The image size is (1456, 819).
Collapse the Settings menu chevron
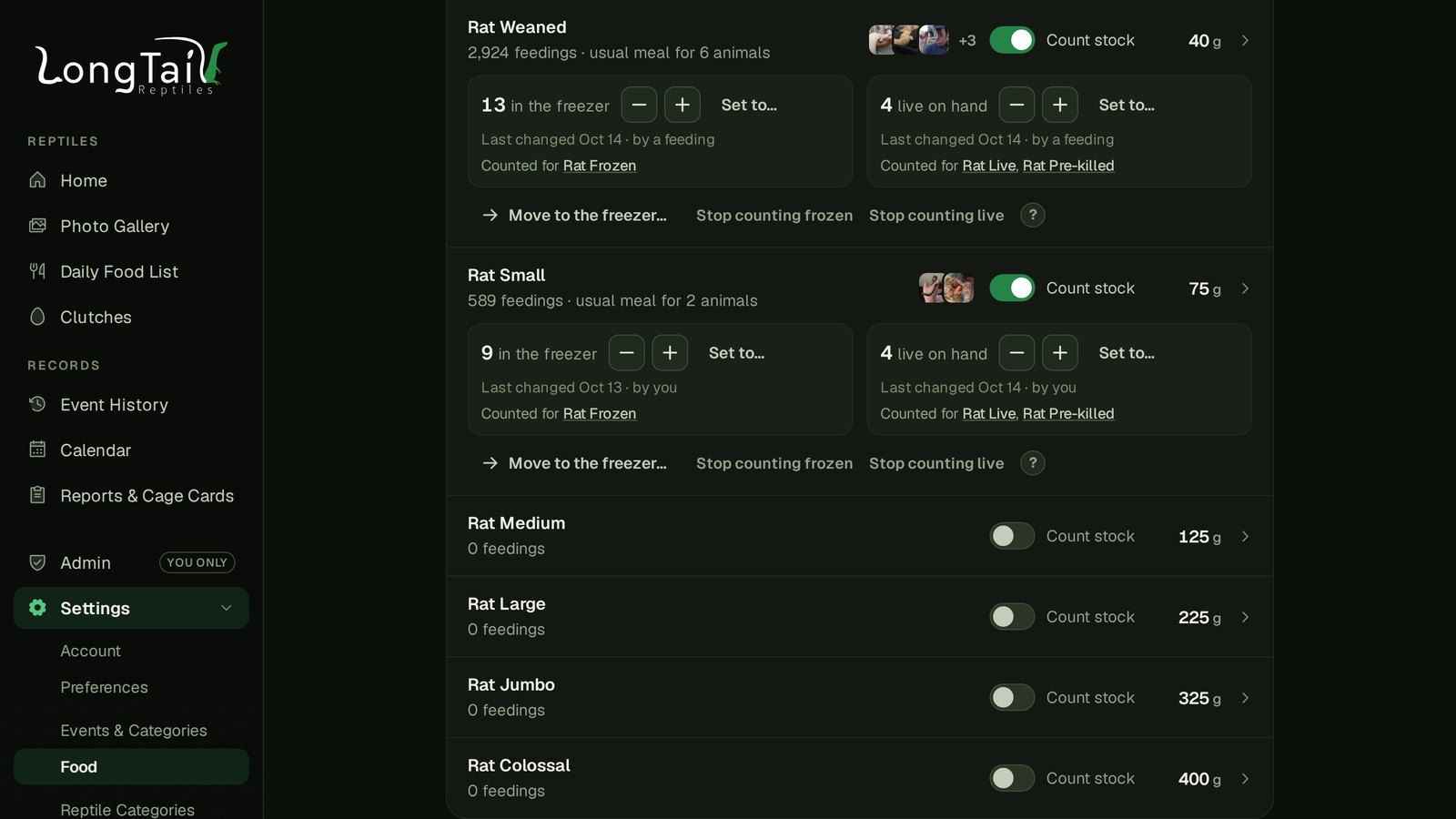pyautogui.click(x=227, y=608)
